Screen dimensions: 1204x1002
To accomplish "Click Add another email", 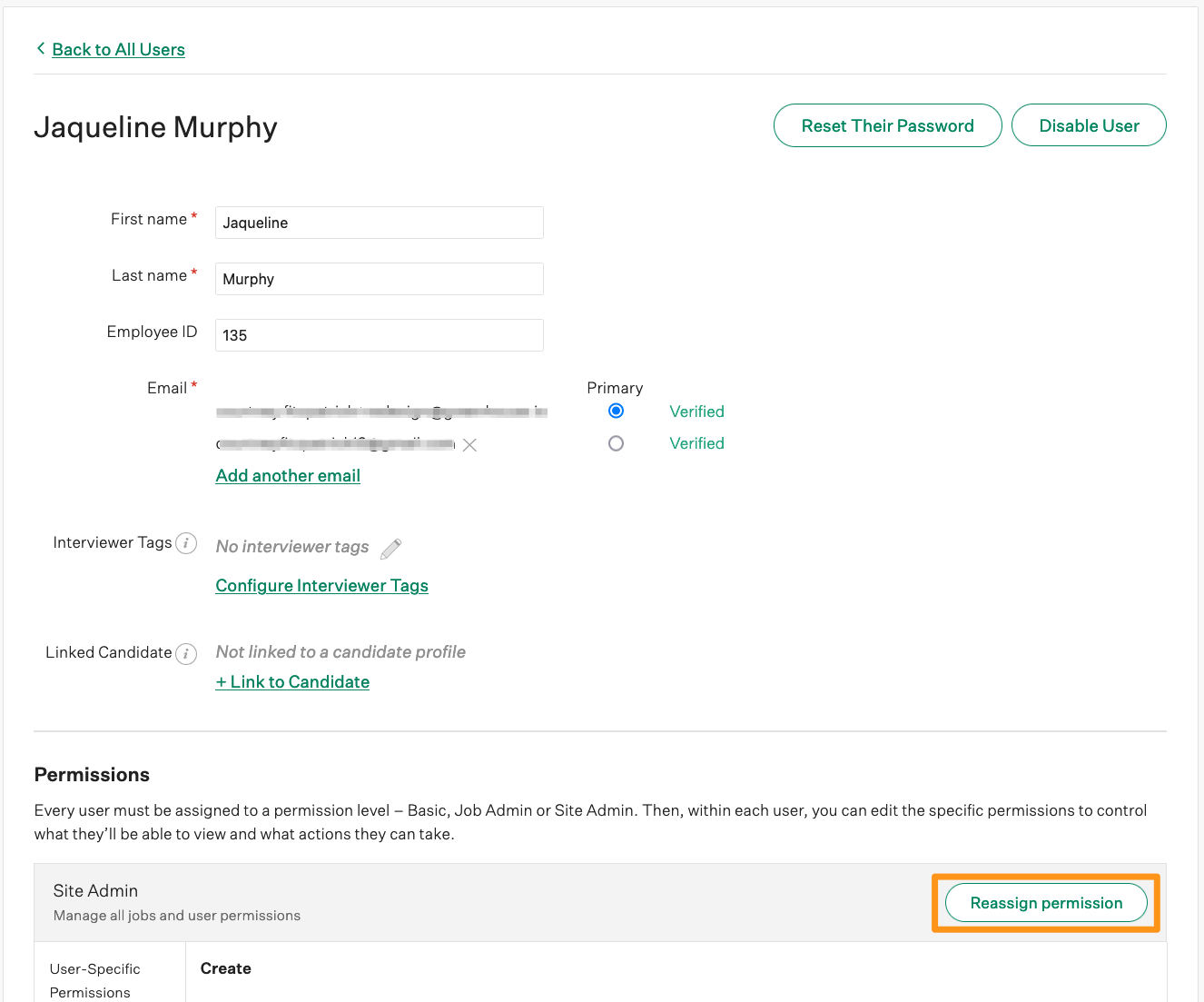I will (x=287, y=475).
